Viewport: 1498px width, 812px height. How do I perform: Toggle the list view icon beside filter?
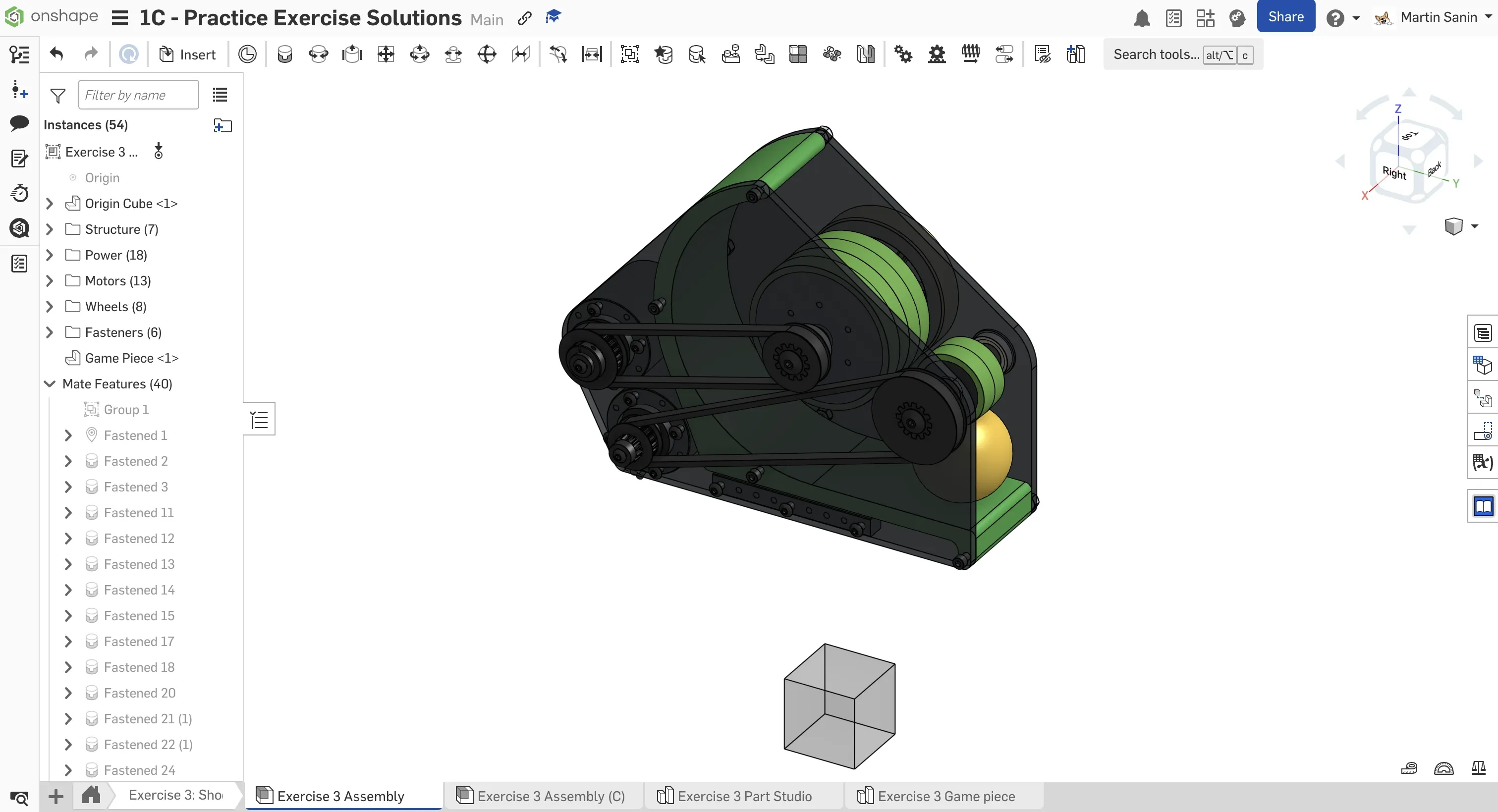point(220,95)
